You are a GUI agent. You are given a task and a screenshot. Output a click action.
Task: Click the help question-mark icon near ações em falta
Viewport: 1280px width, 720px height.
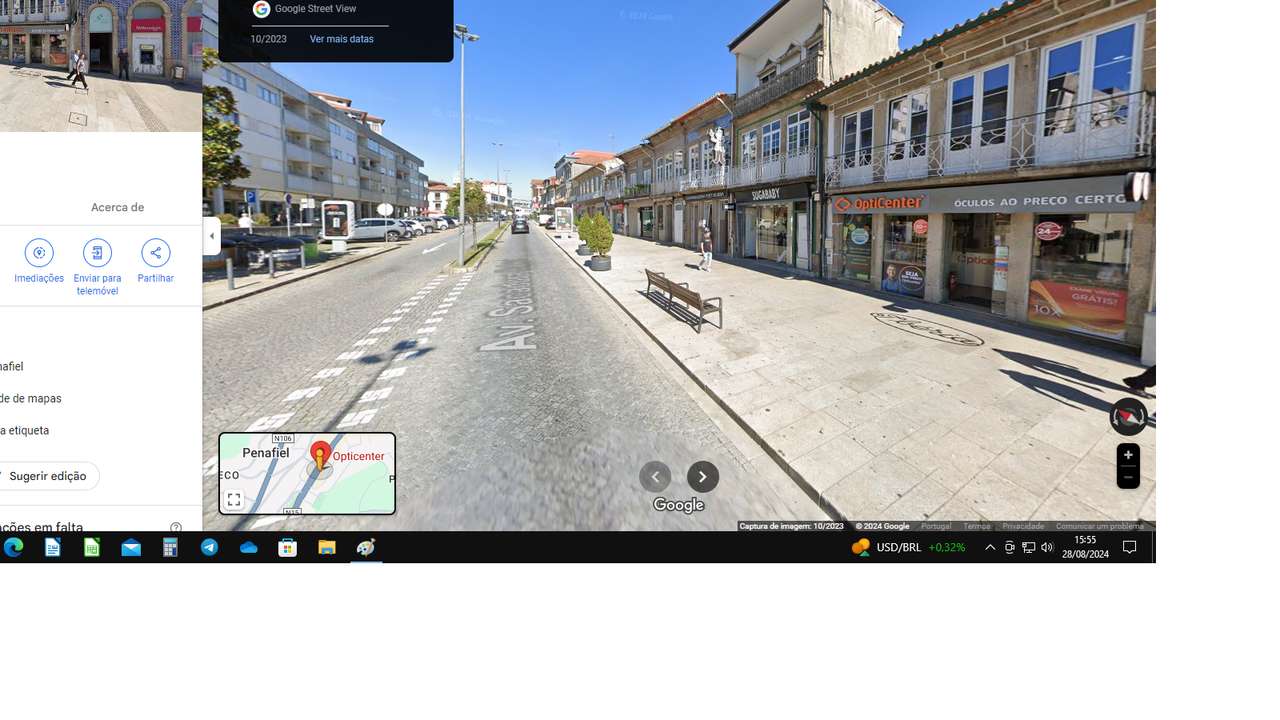[x=176, y=527]
